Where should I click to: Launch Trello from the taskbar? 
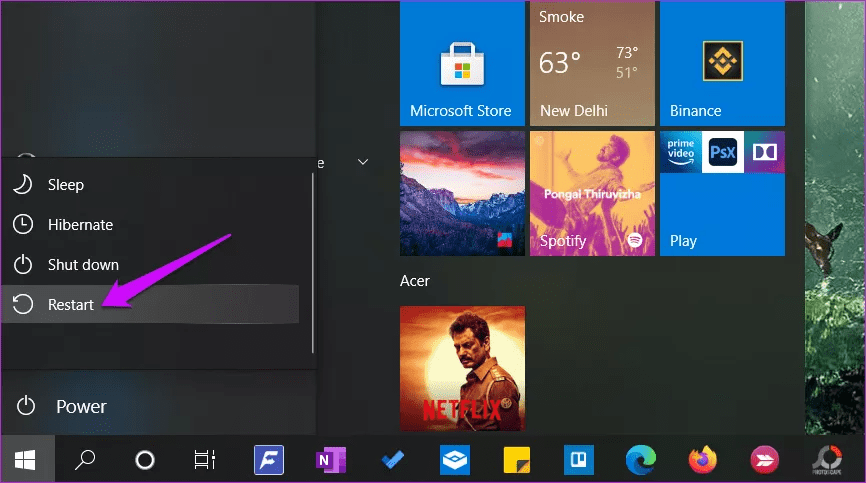click(579, 459)
